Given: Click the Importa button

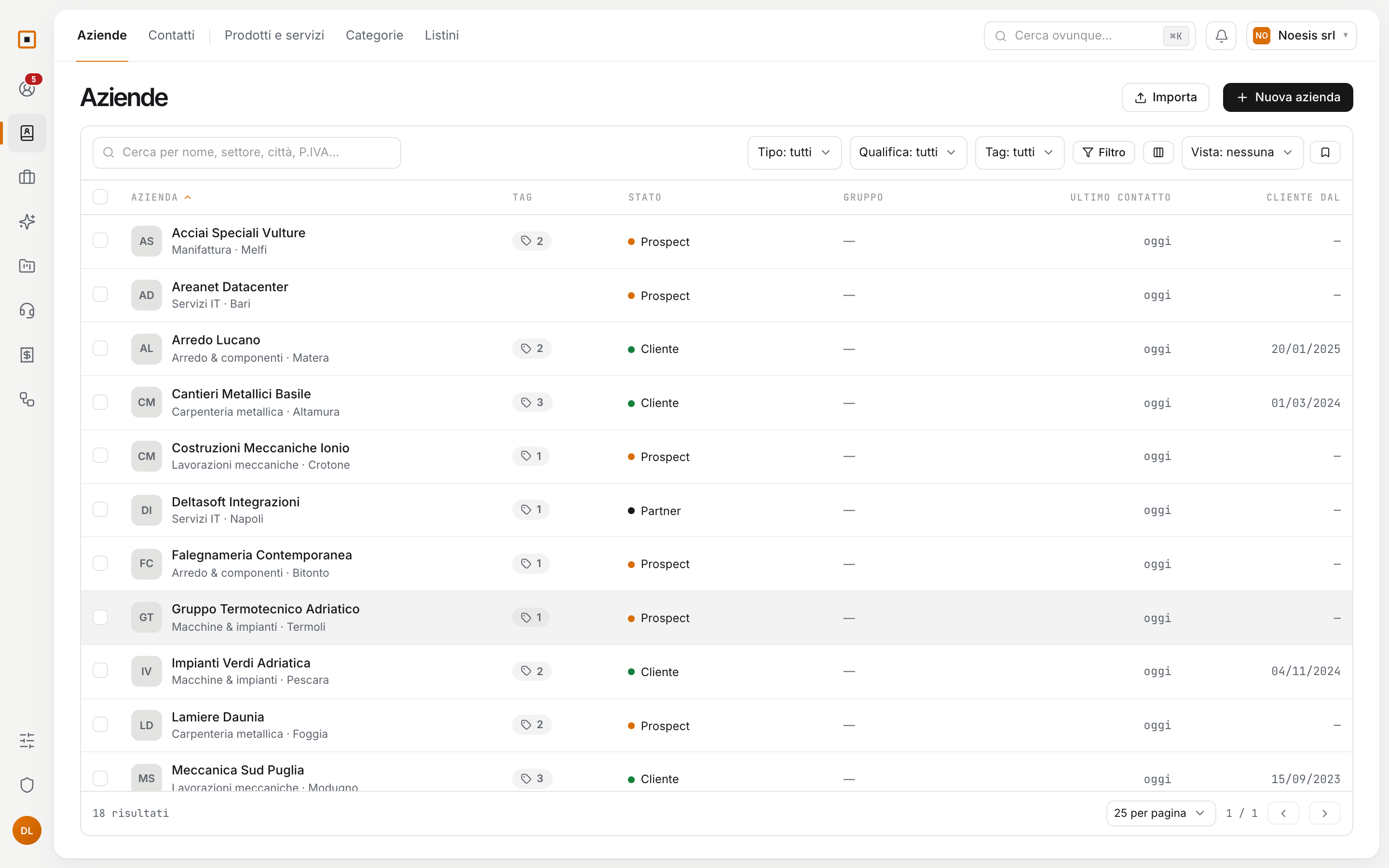Looking at the screenshot, I should click(1165, 97).
